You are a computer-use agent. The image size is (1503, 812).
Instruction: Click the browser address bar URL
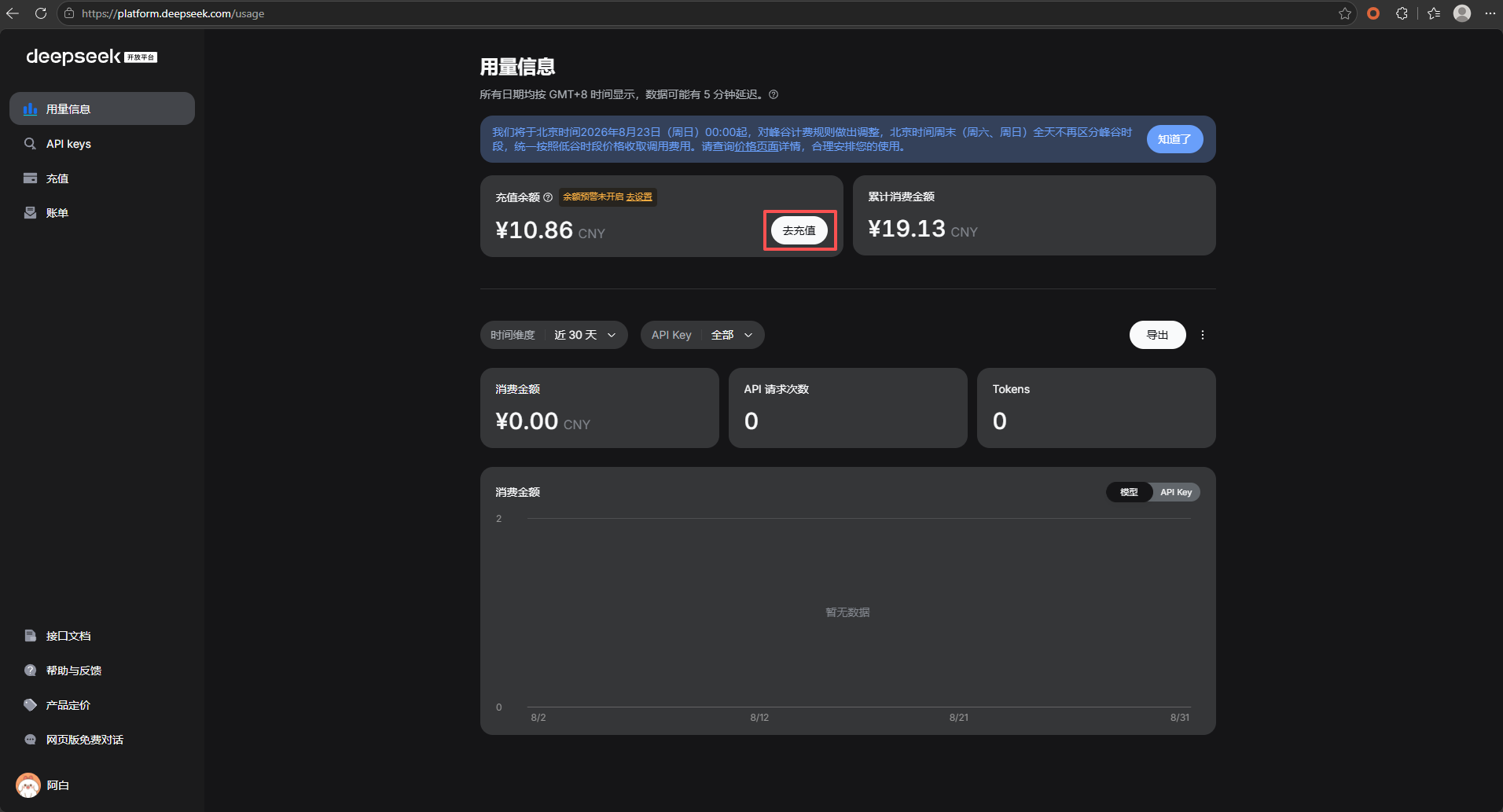coord(173,13)
